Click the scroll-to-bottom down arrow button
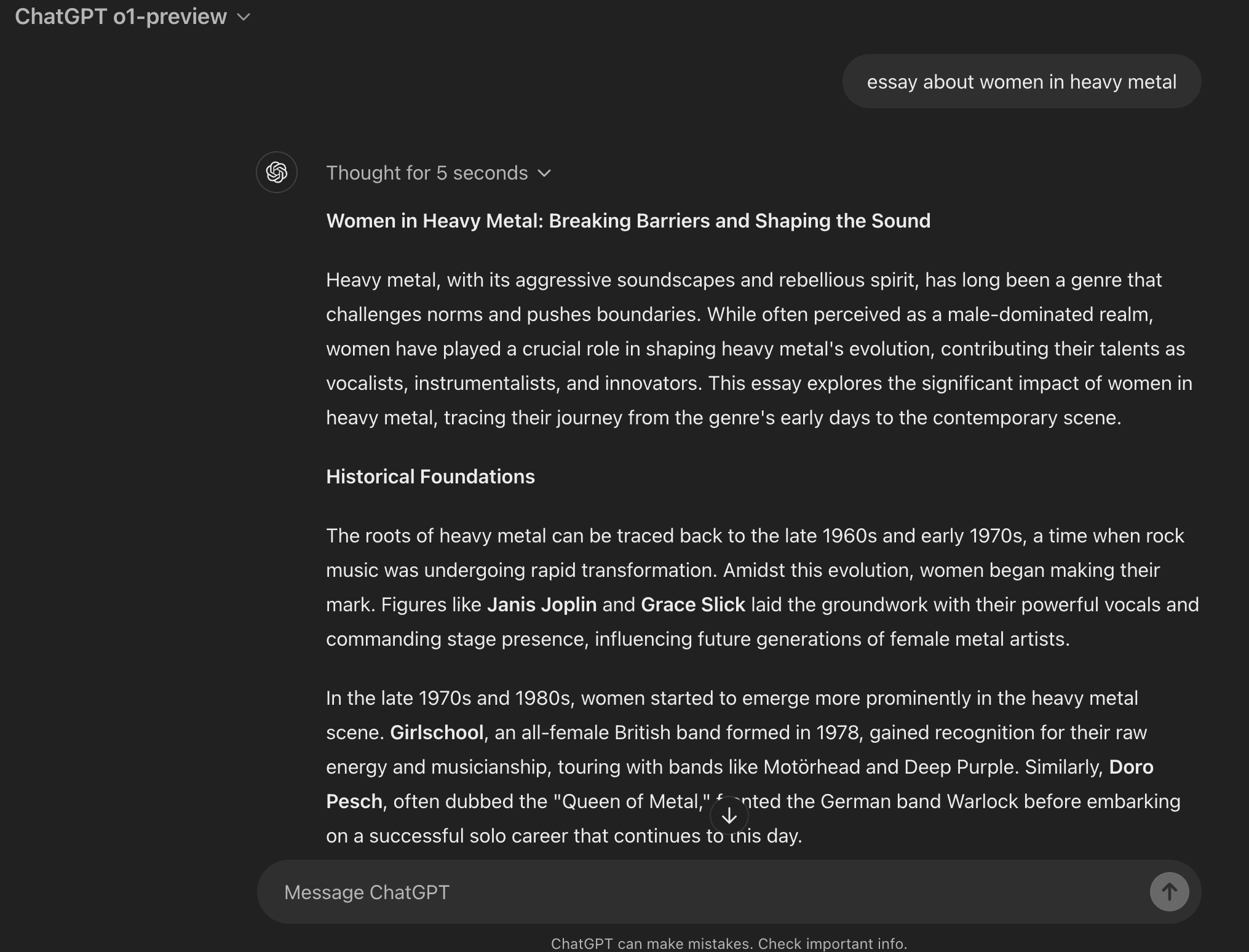The width and height of the screenshot is (1249, 952). [x=729, y=815]
